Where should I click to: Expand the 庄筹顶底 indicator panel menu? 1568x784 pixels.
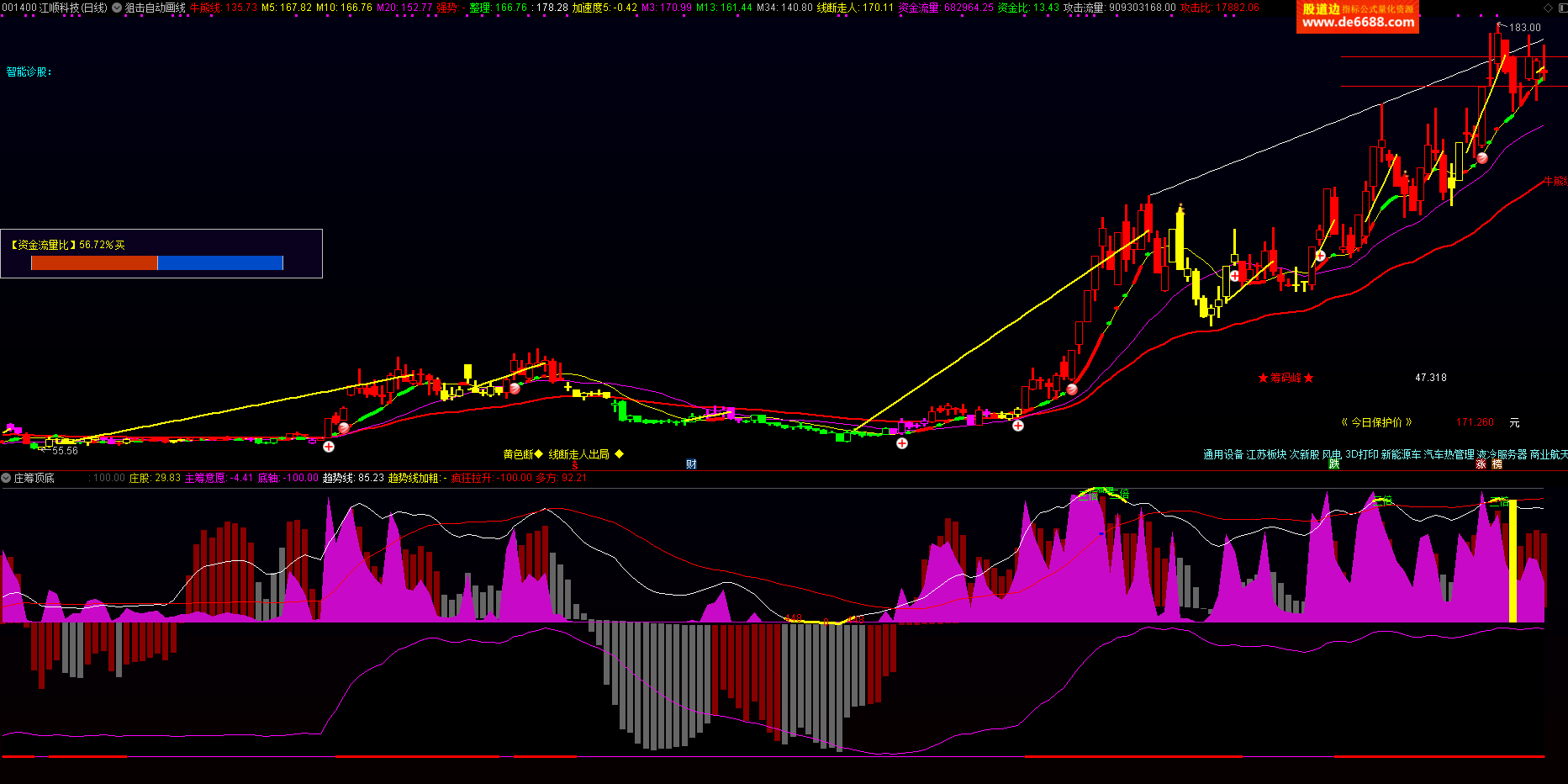6,478
